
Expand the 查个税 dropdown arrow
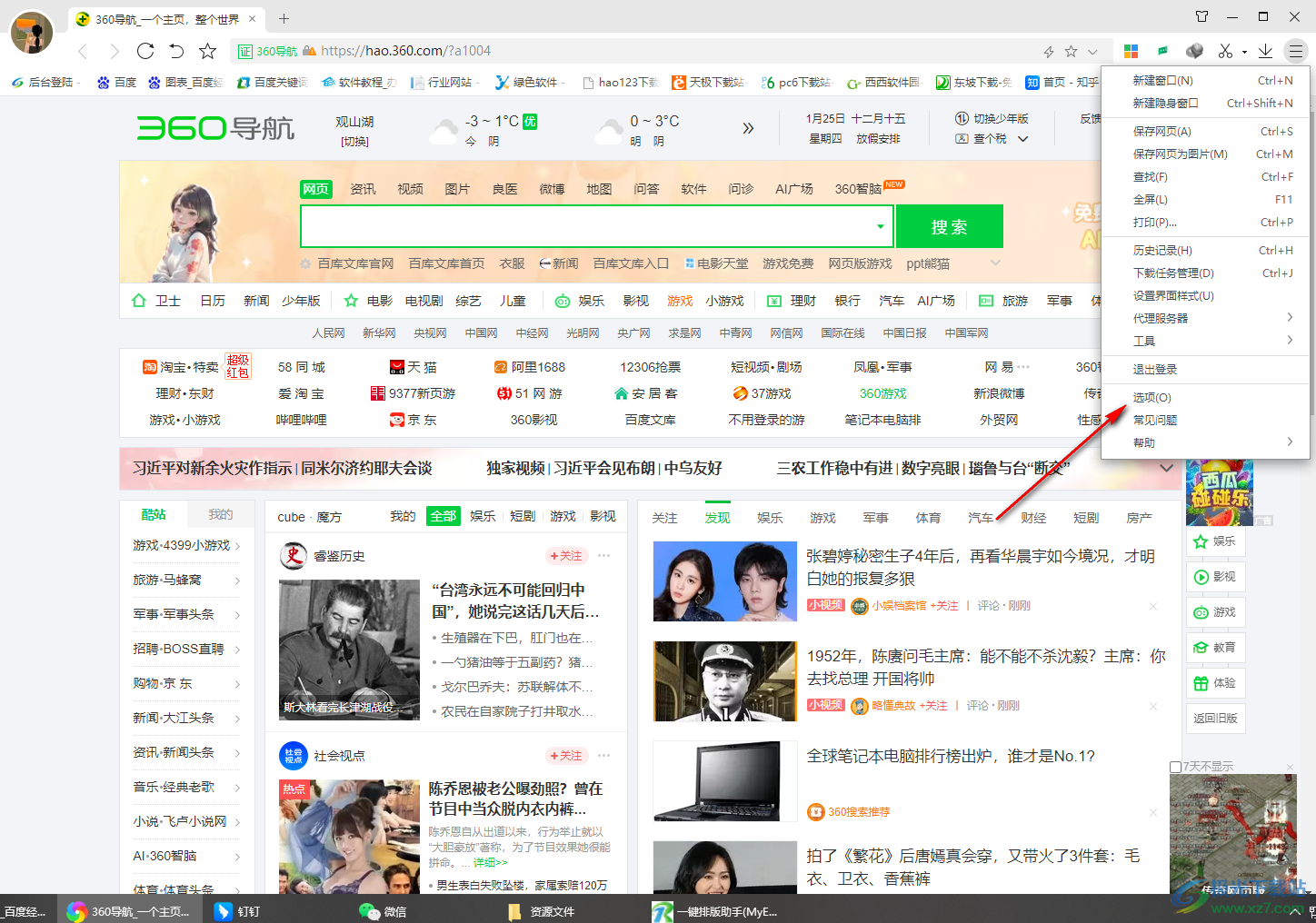[x=1022, y=139]
